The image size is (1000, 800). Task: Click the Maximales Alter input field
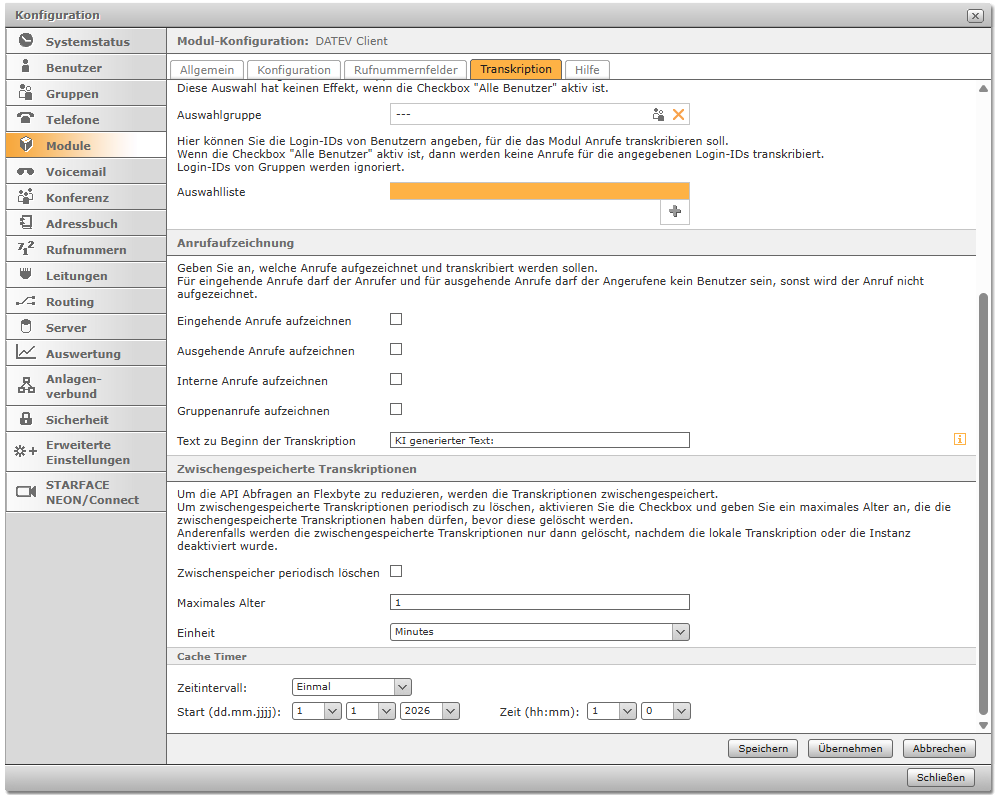(540, 602)
